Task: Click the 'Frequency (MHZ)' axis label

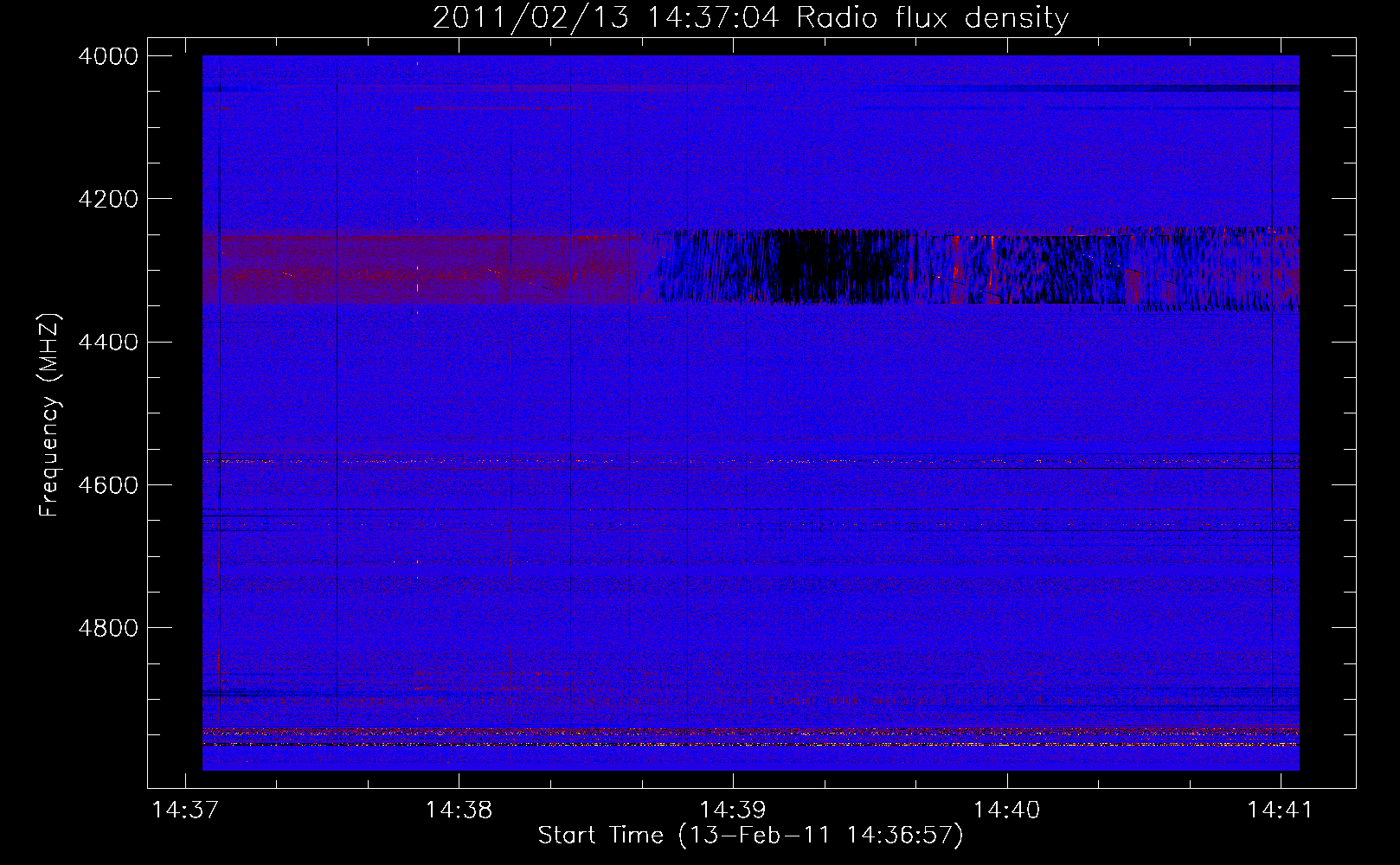Action: pyautogui.click(x=50, y=415)
